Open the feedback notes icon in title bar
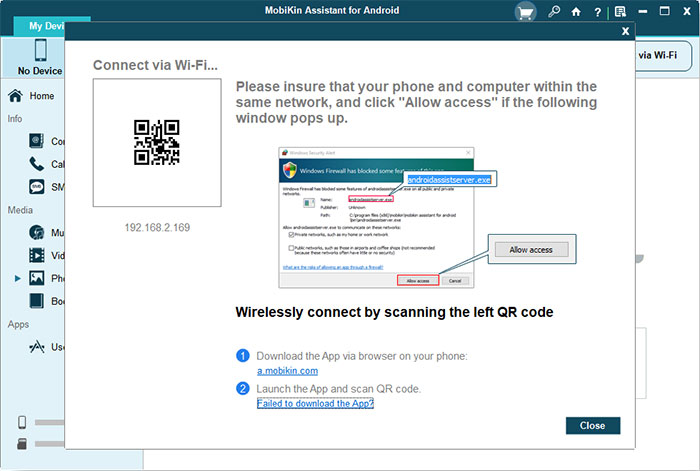This screenshot has width=700, height=471. pos(620,12)
